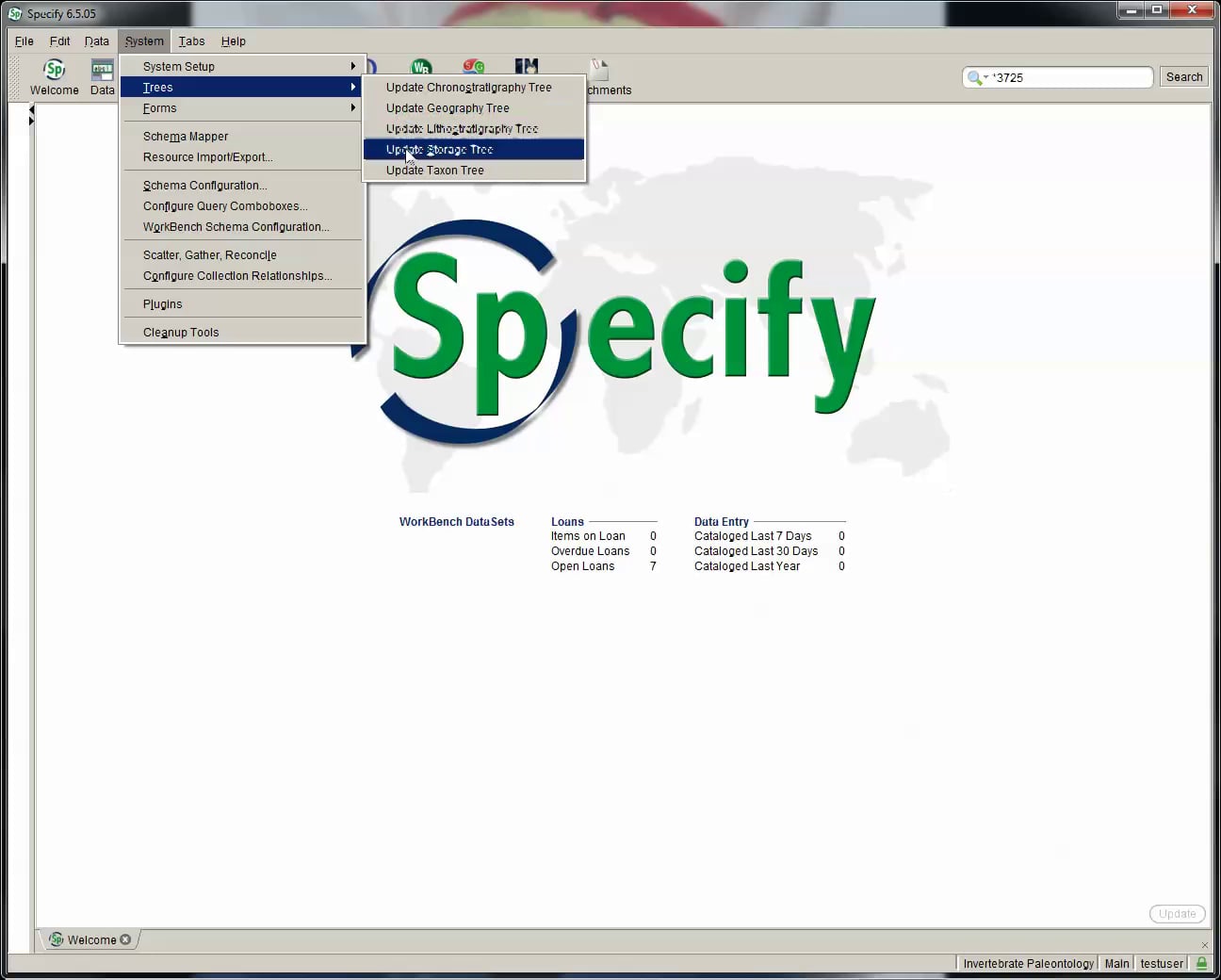1221x980 pixels.
Task: Click Cataloged Last 7 Days
Action: tap(753, 536)
